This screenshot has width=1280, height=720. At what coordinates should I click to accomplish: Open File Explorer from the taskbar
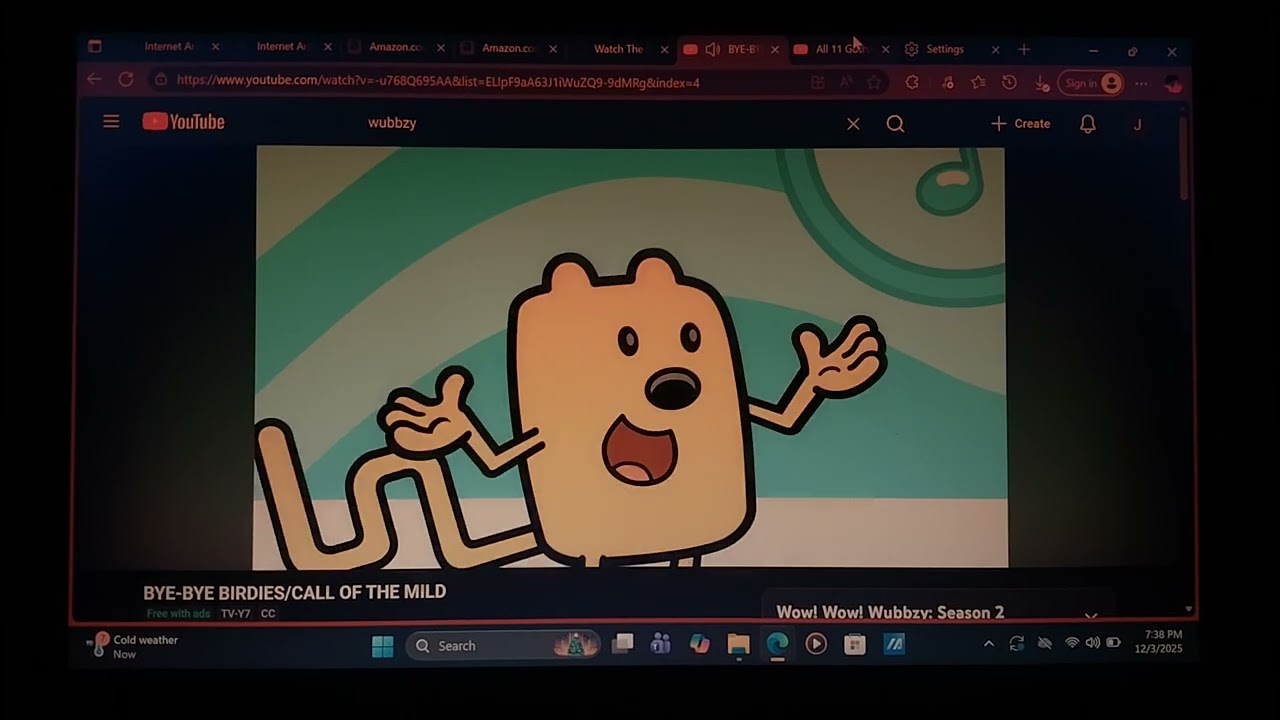[738, 645]
